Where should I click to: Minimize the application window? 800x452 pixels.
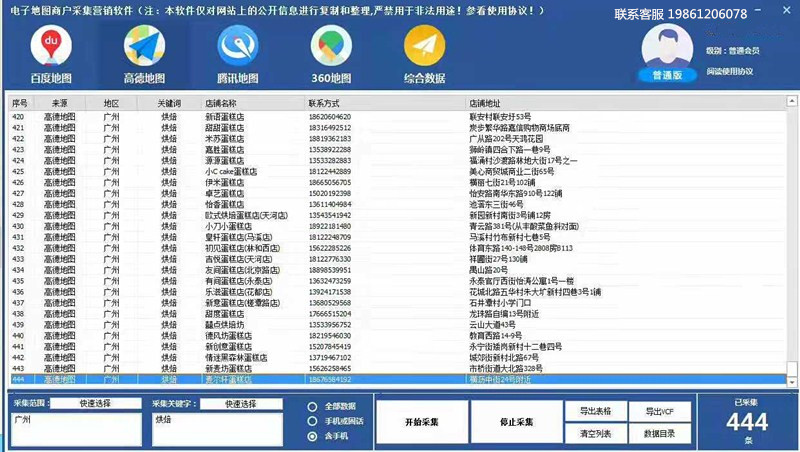click(x=756, y=8)
